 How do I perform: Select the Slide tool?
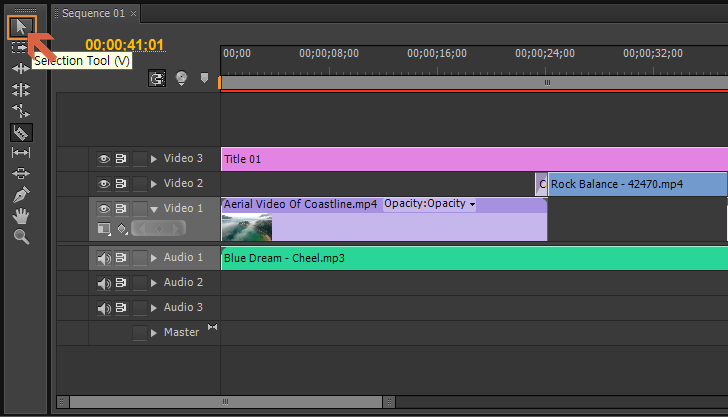(x=21, y=173)
